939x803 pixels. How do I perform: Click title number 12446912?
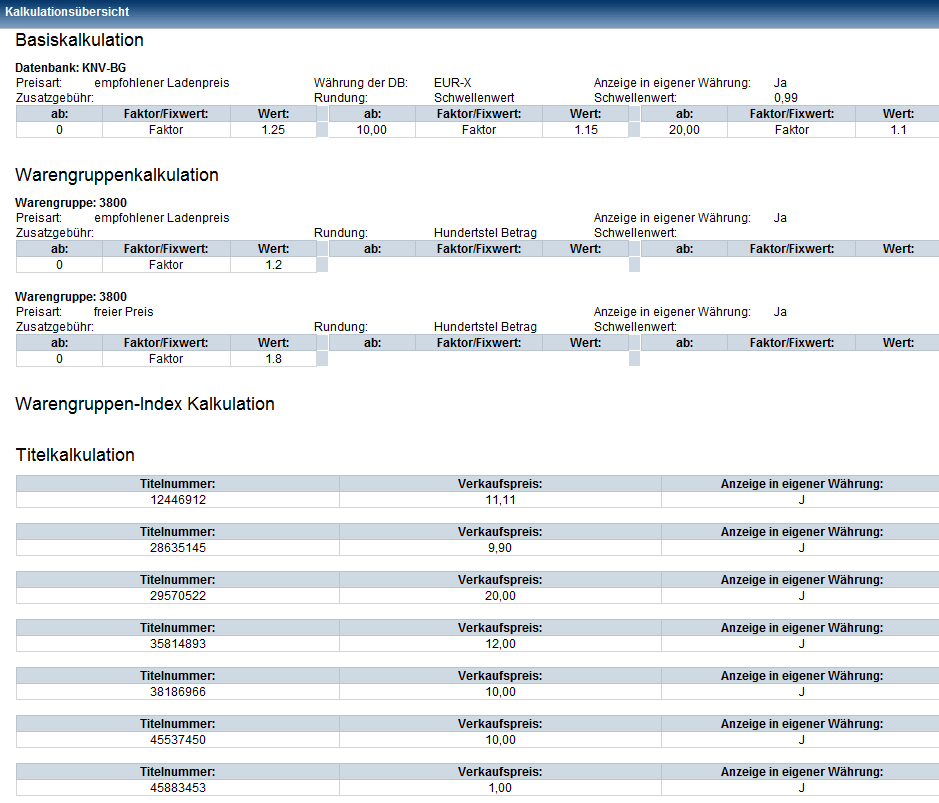click(x=178, y=500)
